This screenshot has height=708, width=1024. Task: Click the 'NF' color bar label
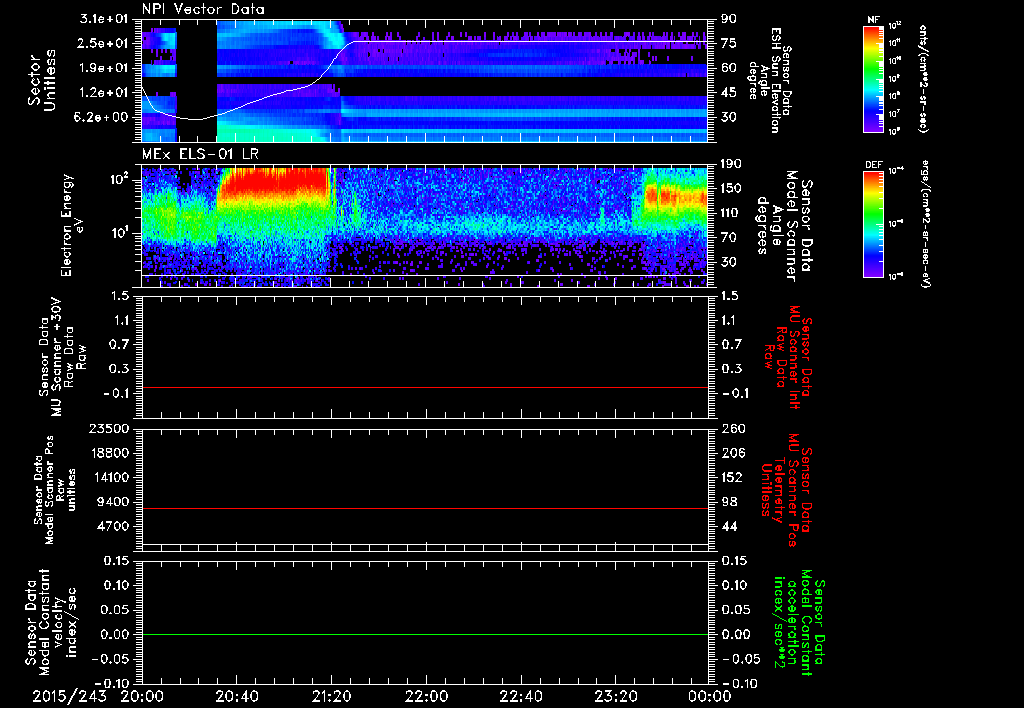[x=873, y=20]
